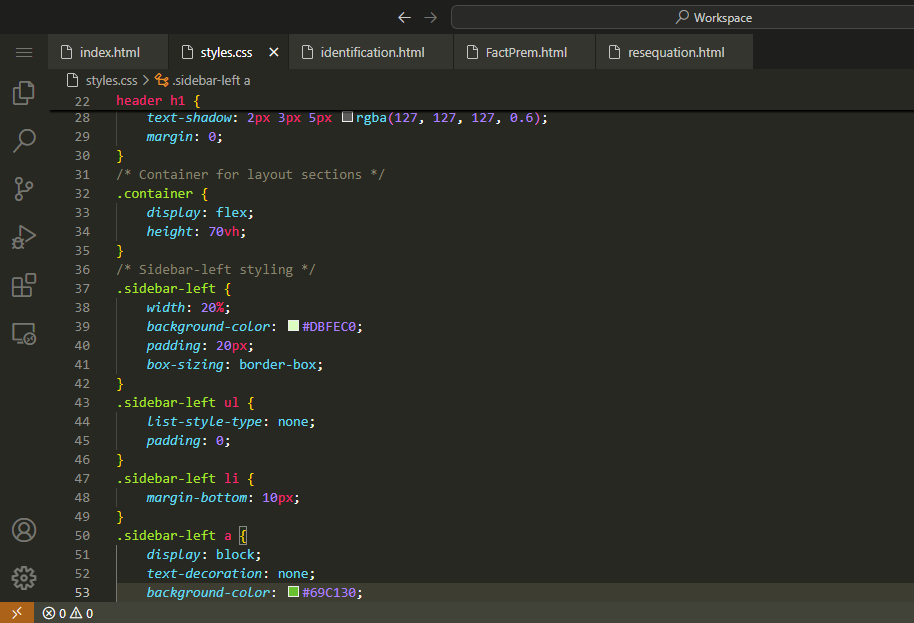This screenshot has height=623, width=914.
Task: Close the styles.css tab
Action: (x=273, y=52)
